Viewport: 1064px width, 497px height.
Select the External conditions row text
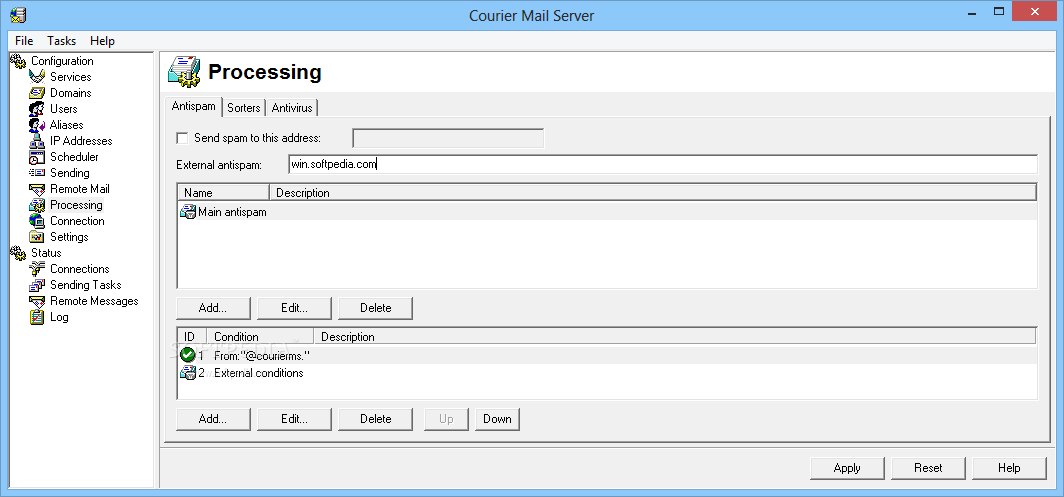[x=259, y=373]
